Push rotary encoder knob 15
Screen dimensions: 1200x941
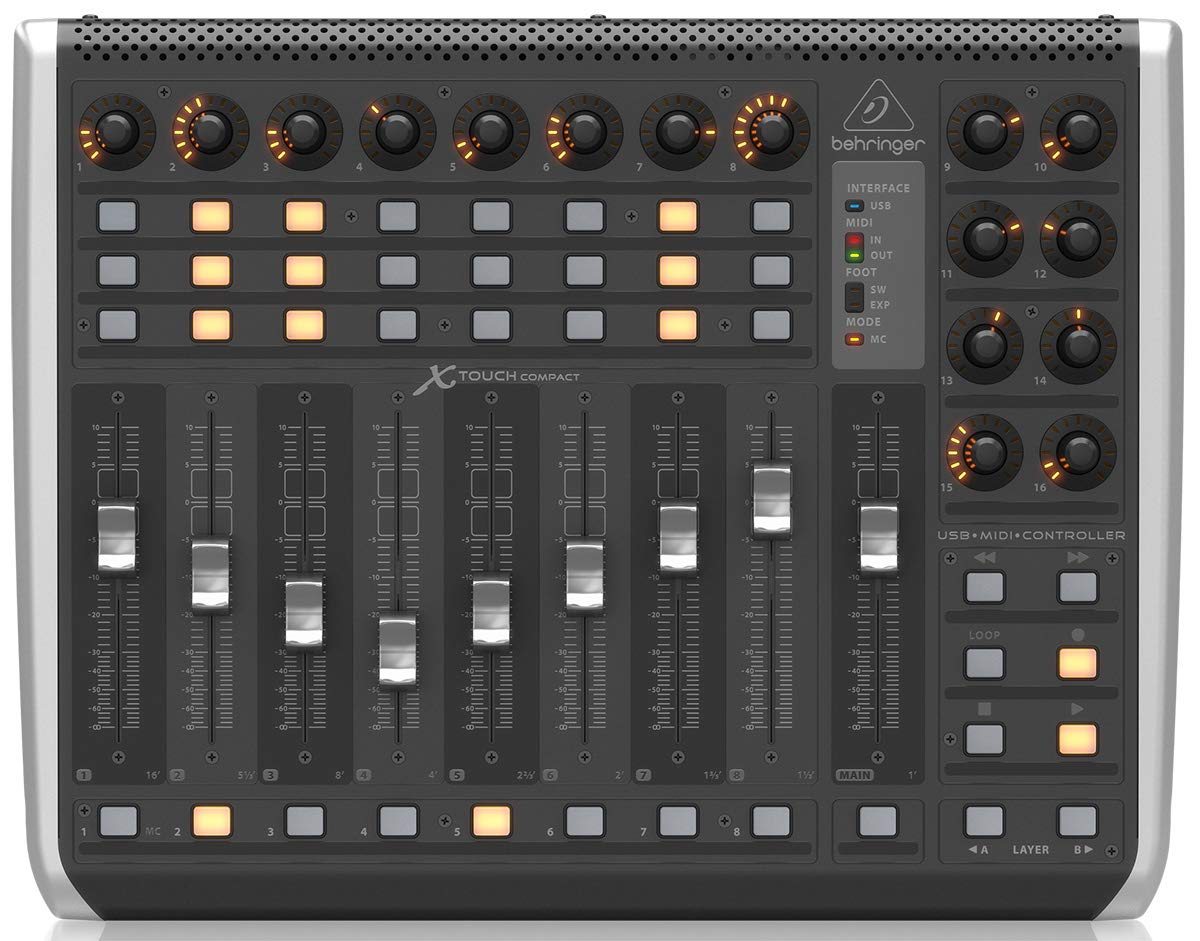[985, 453]
